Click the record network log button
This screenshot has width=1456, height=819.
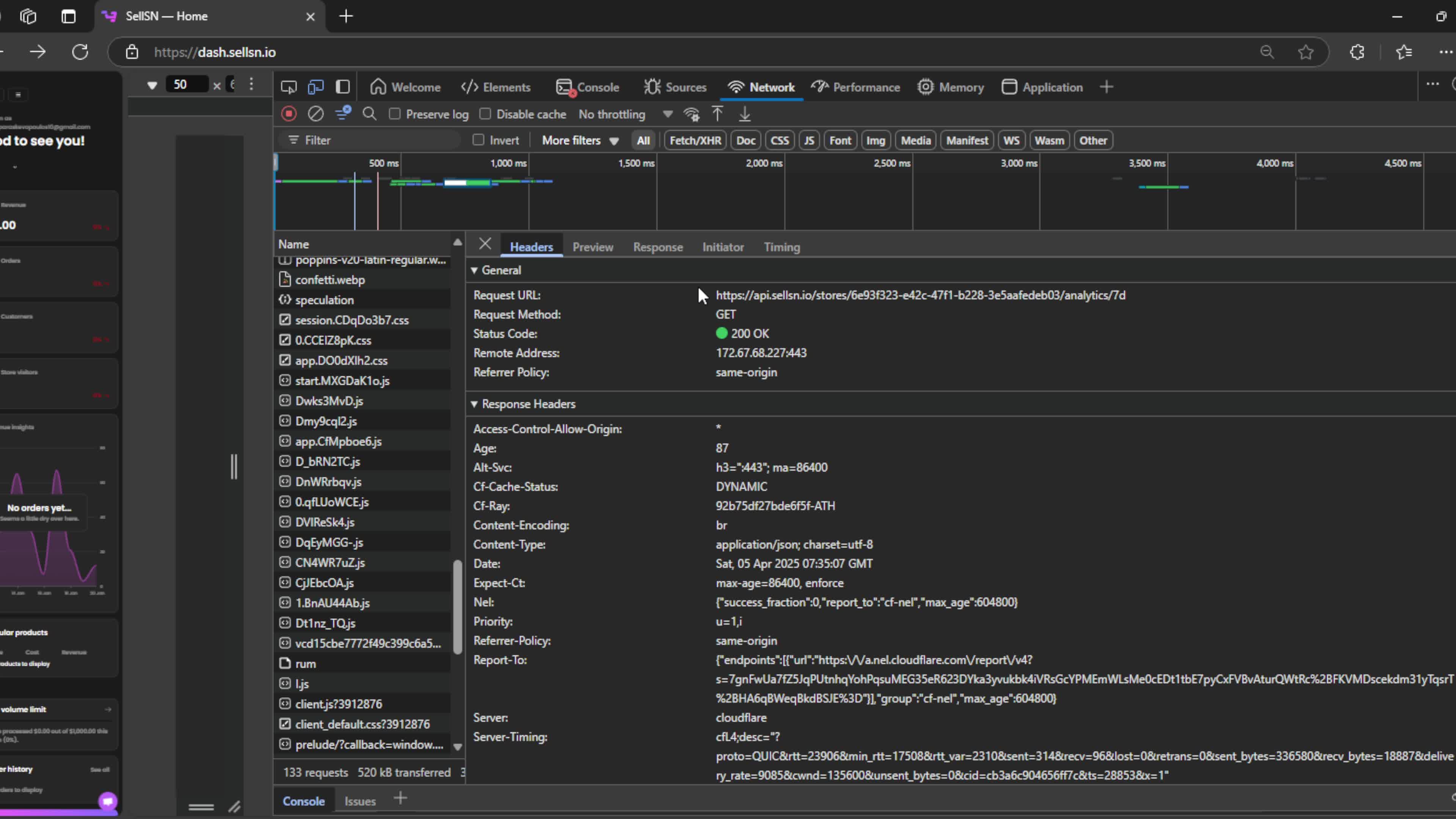click(x=289, y=114)
